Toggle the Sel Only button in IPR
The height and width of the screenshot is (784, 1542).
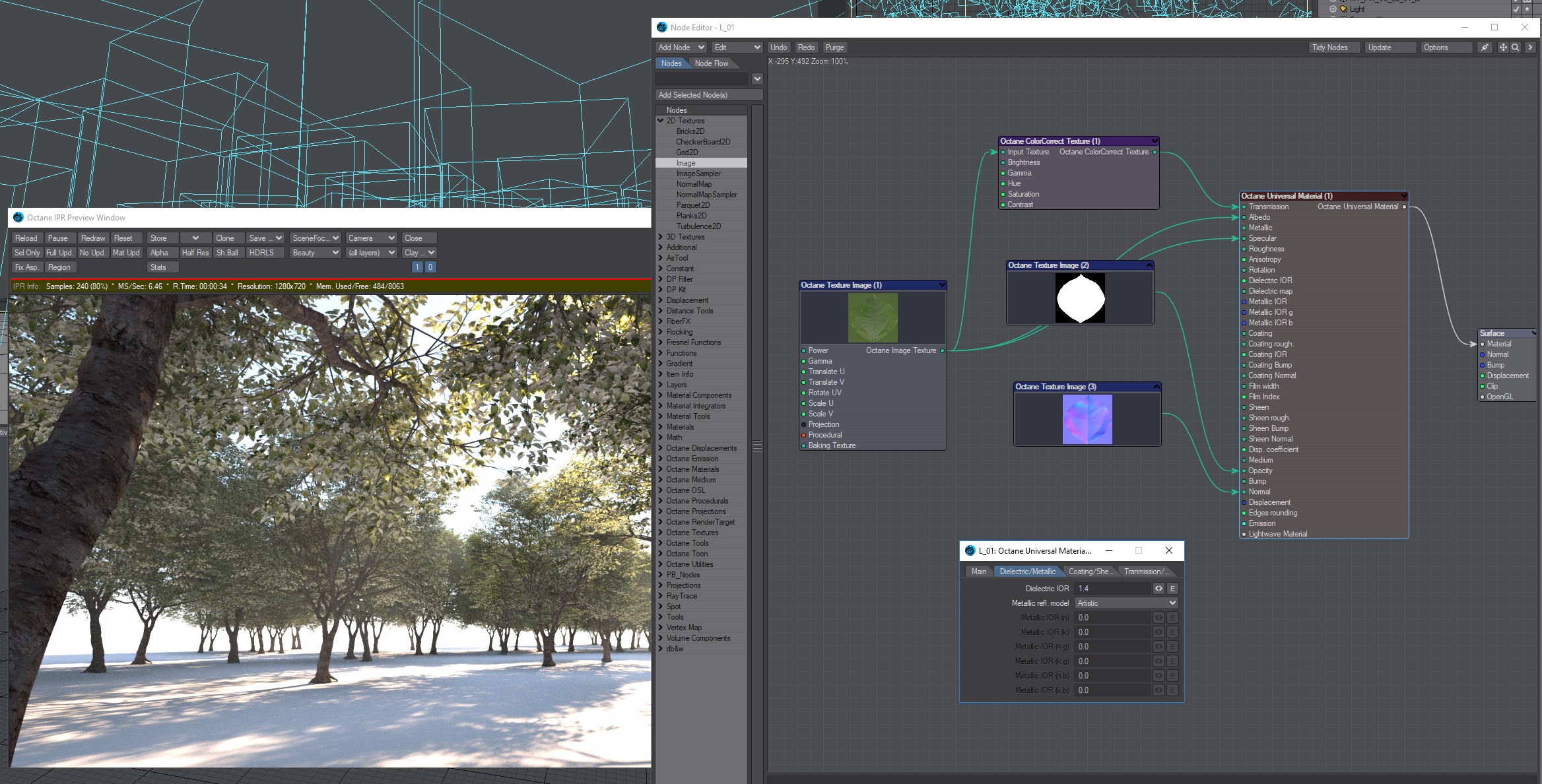[27, 253]
